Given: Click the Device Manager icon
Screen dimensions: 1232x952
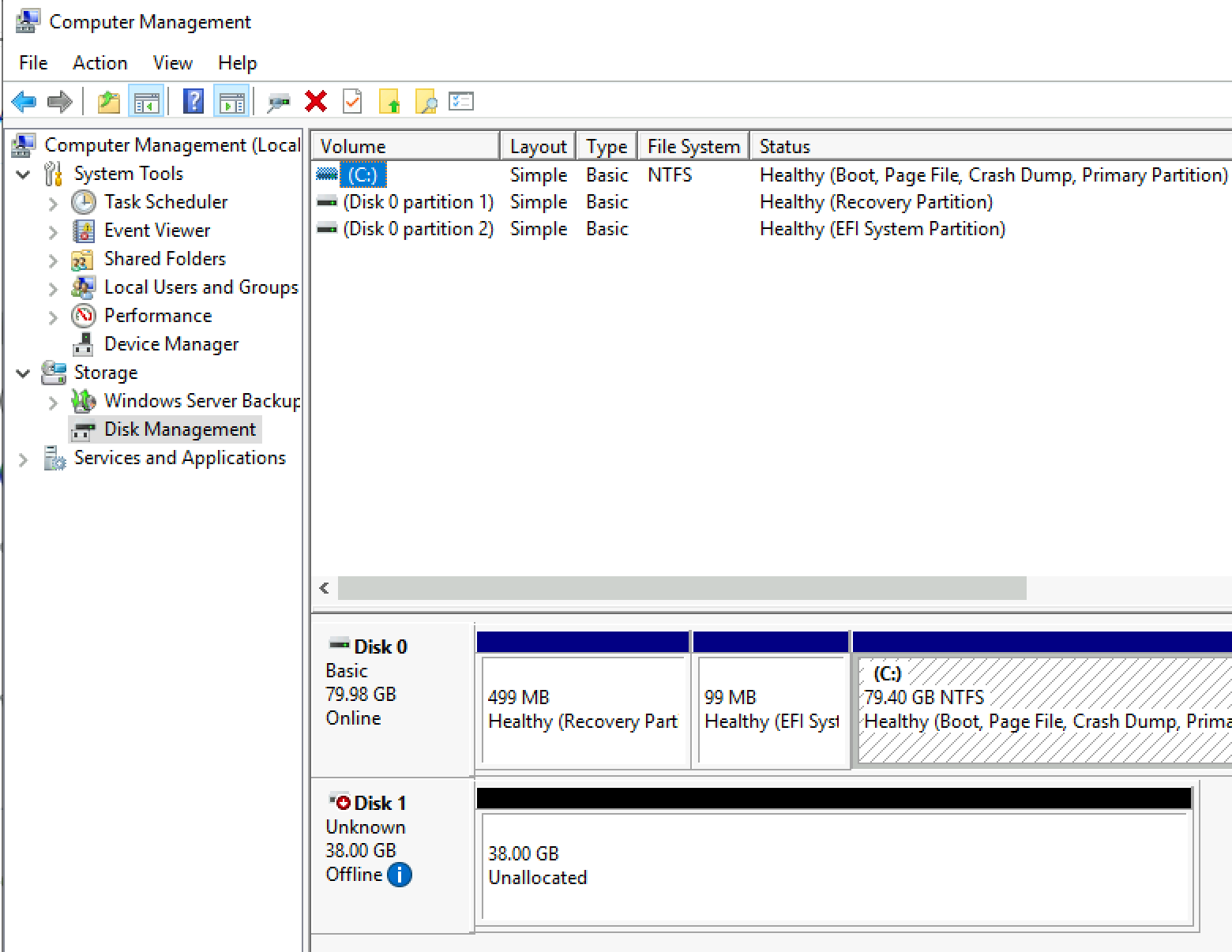Looking at the screenshot, I should (83, 344).
